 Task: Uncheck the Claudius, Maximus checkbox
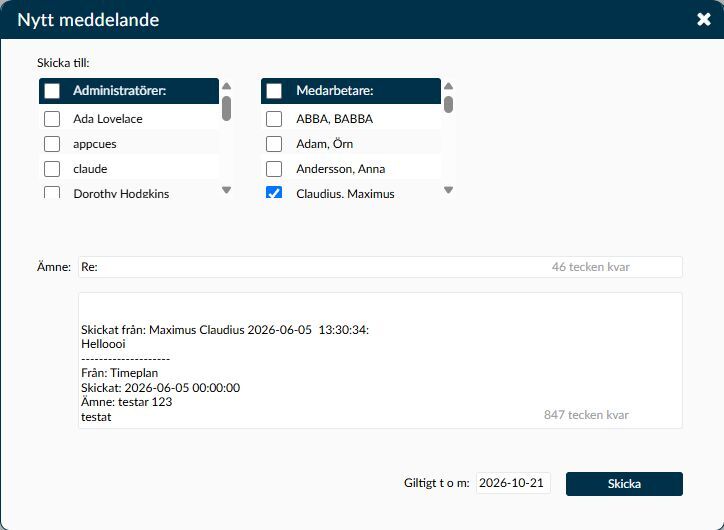pos(274,192)
